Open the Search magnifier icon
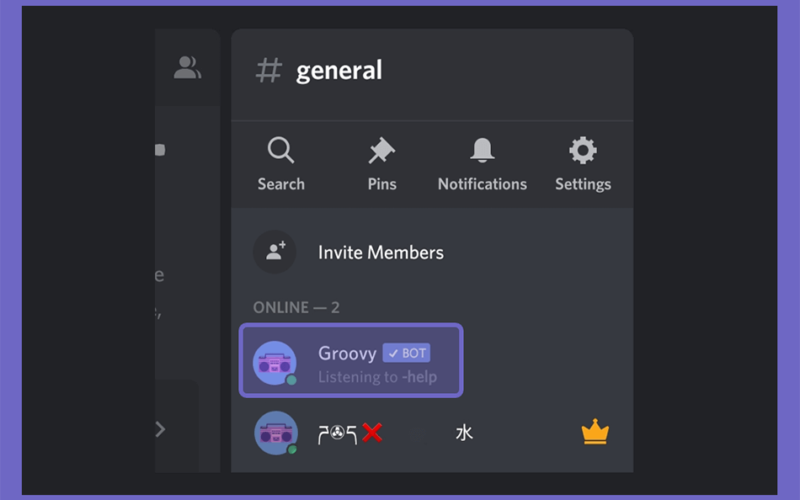This screenshot has width=800, height=500. [281, 150]
